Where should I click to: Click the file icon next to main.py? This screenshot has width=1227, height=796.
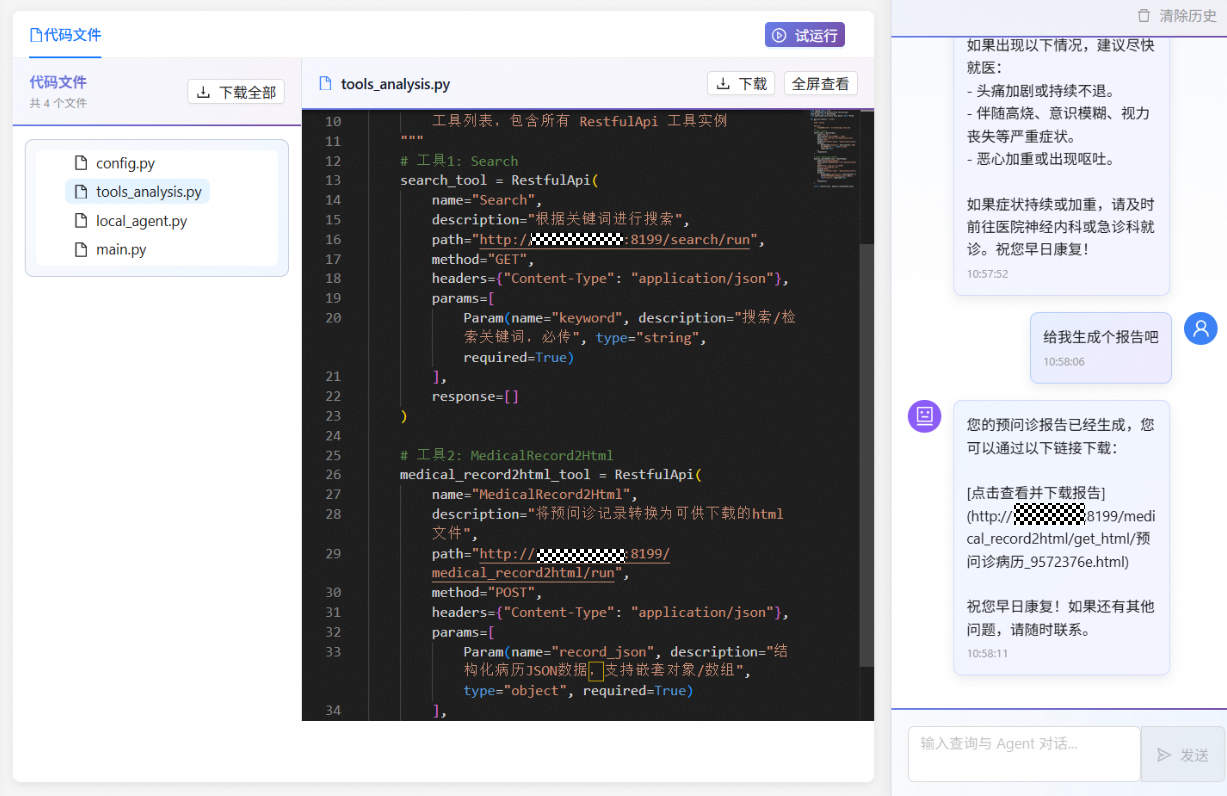pos(81,249)
